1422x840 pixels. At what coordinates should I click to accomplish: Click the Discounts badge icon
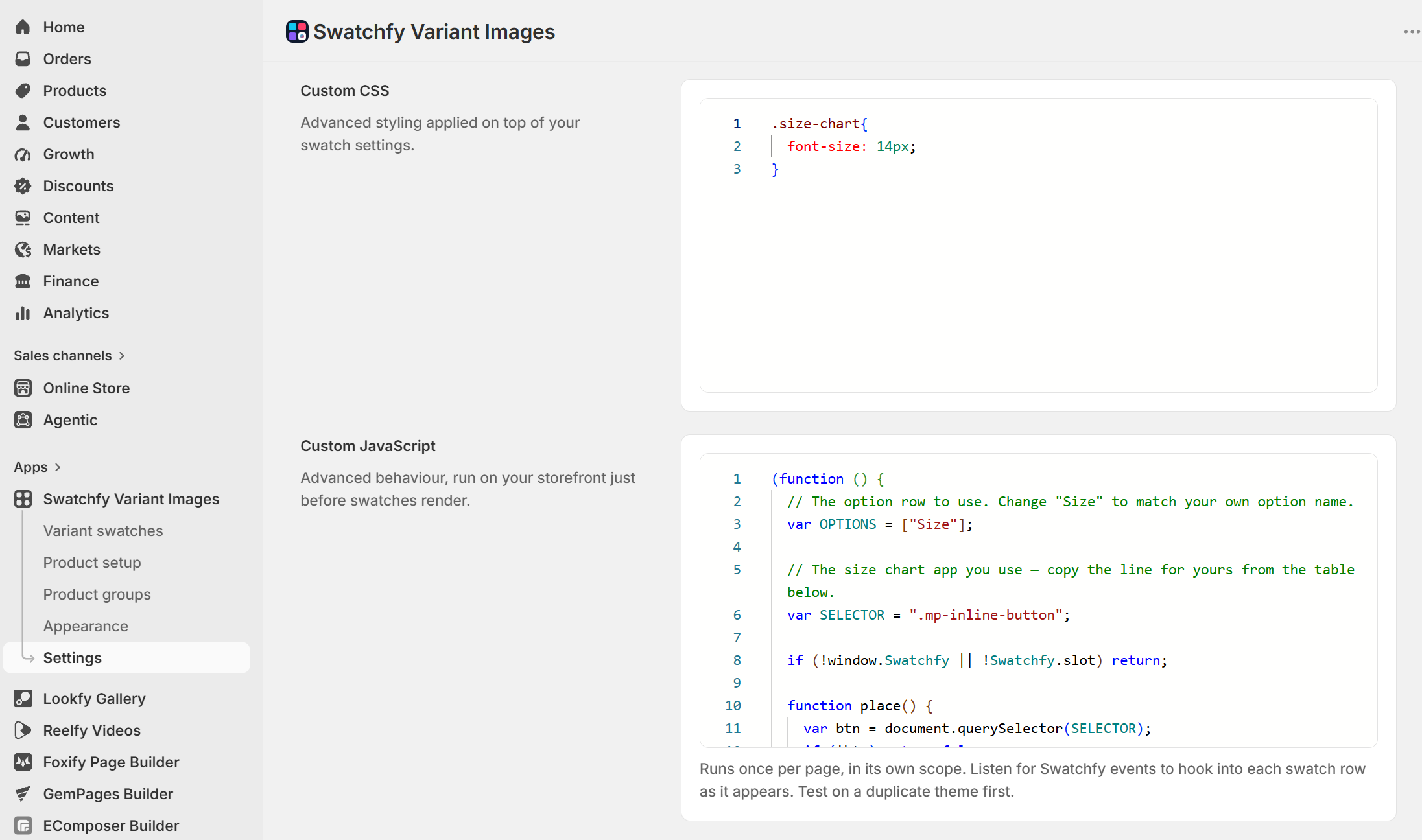tap(23, 186)
